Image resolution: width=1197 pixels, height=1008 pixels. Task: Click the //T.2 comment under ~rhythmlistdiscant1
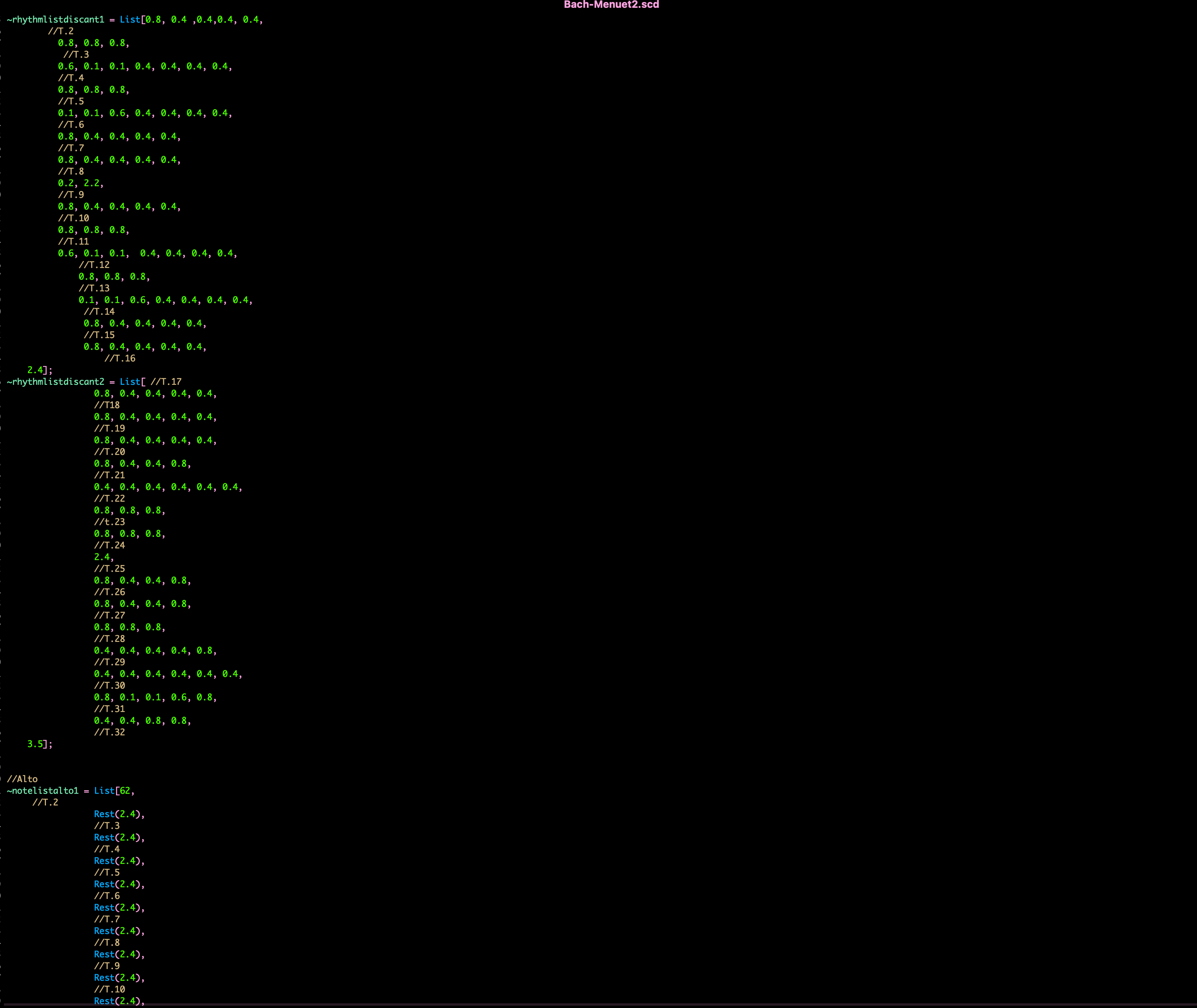pyautogui.click(x=61, y=32)
